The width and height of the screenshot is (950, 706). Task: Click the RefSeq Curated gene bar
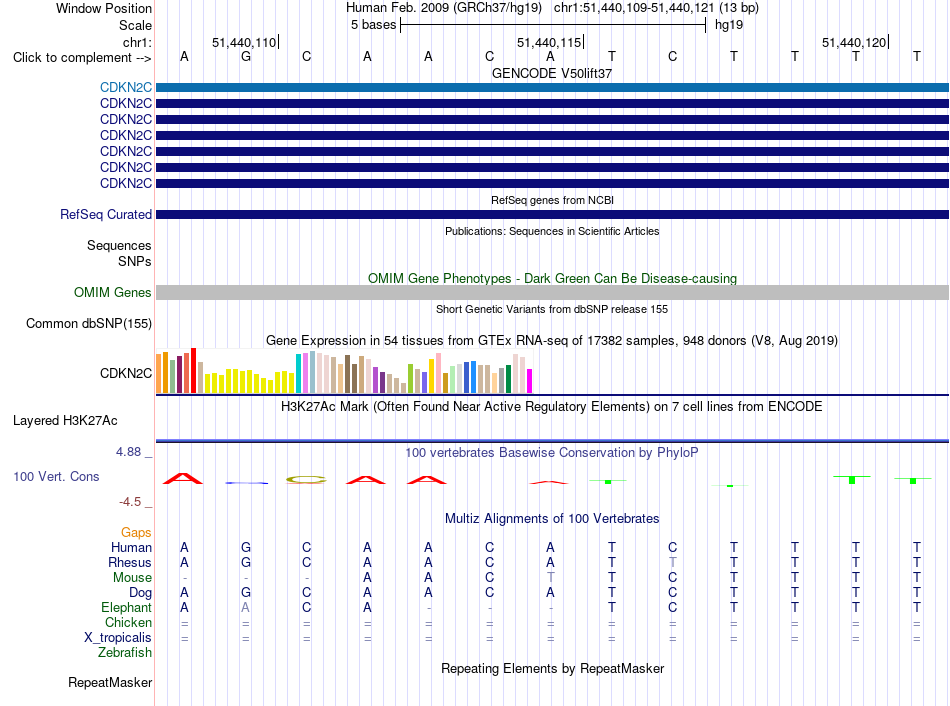pyautogui.click(x=552, y=215)
